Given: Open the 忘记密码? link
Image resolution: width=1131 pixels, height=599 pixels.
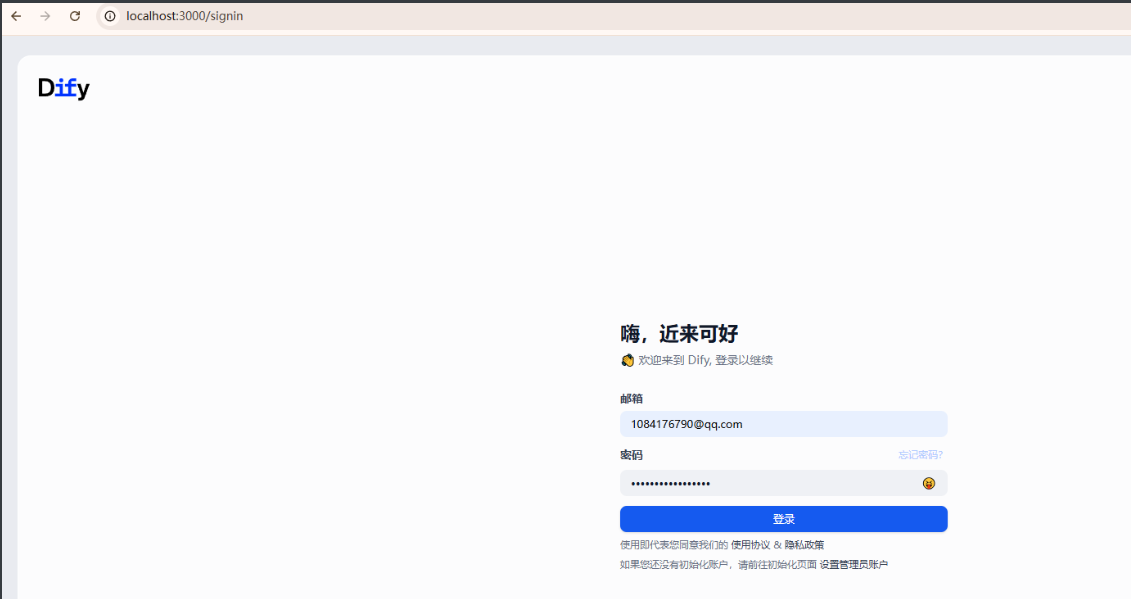Looking at the screenshot, I should click(x=920, y=455).
